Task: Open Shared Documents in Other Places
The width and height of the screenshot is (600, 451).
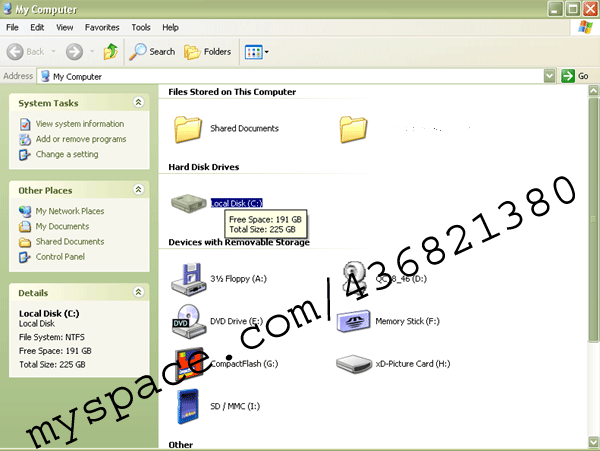Action: pyautogui.click(x=70, y=242)
